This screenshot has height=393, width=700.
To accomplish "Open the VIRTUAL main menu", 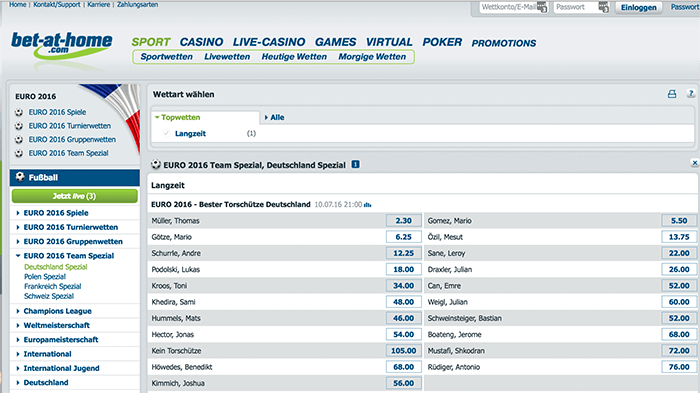I will click(x=389, y=42).
